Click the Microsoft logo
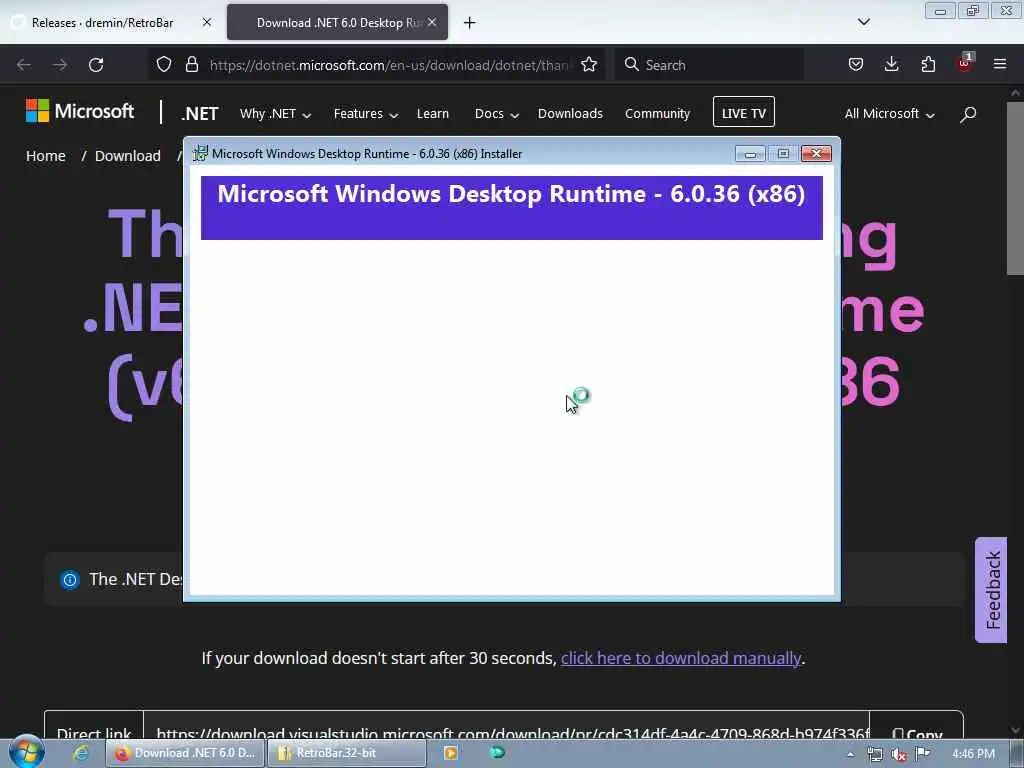The width and height of the screenshot is (1024, 768). pyautogui.click(x=80, y=111)
